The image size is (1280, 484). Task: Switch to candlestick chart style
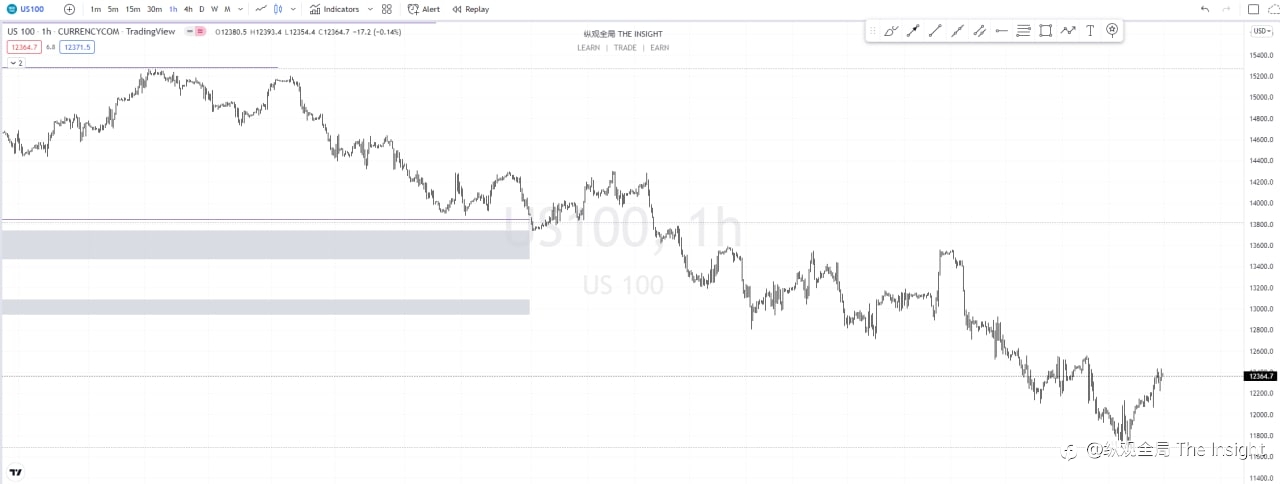click(278, 9)
